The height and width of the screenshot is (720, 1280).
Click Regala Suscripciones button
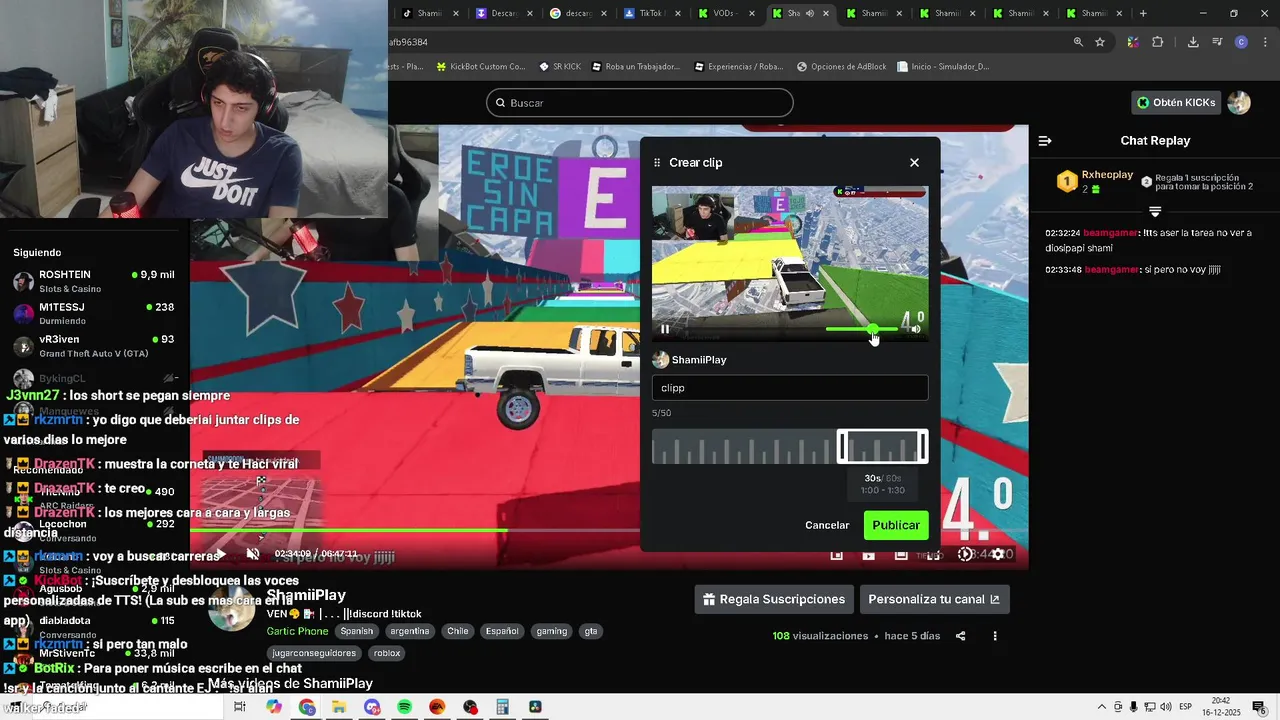click(774, 599)
